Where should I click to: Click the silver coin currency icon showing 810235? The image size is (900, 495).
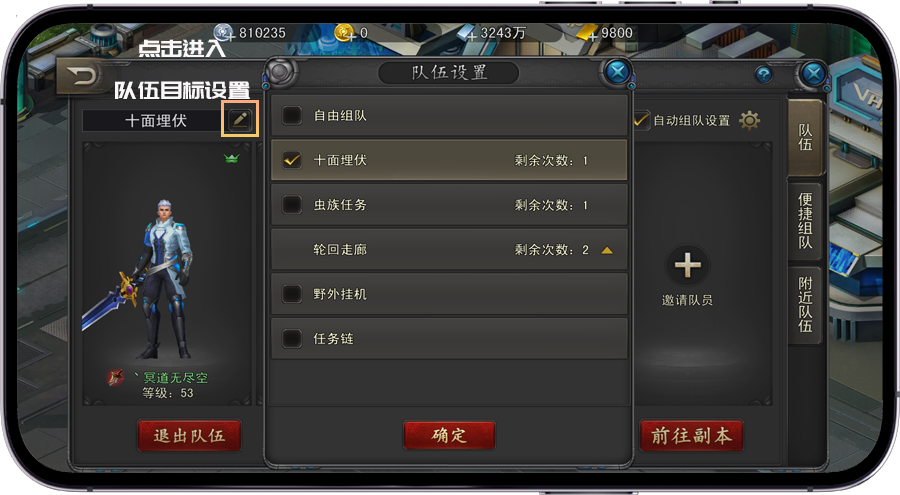[223, 32]
